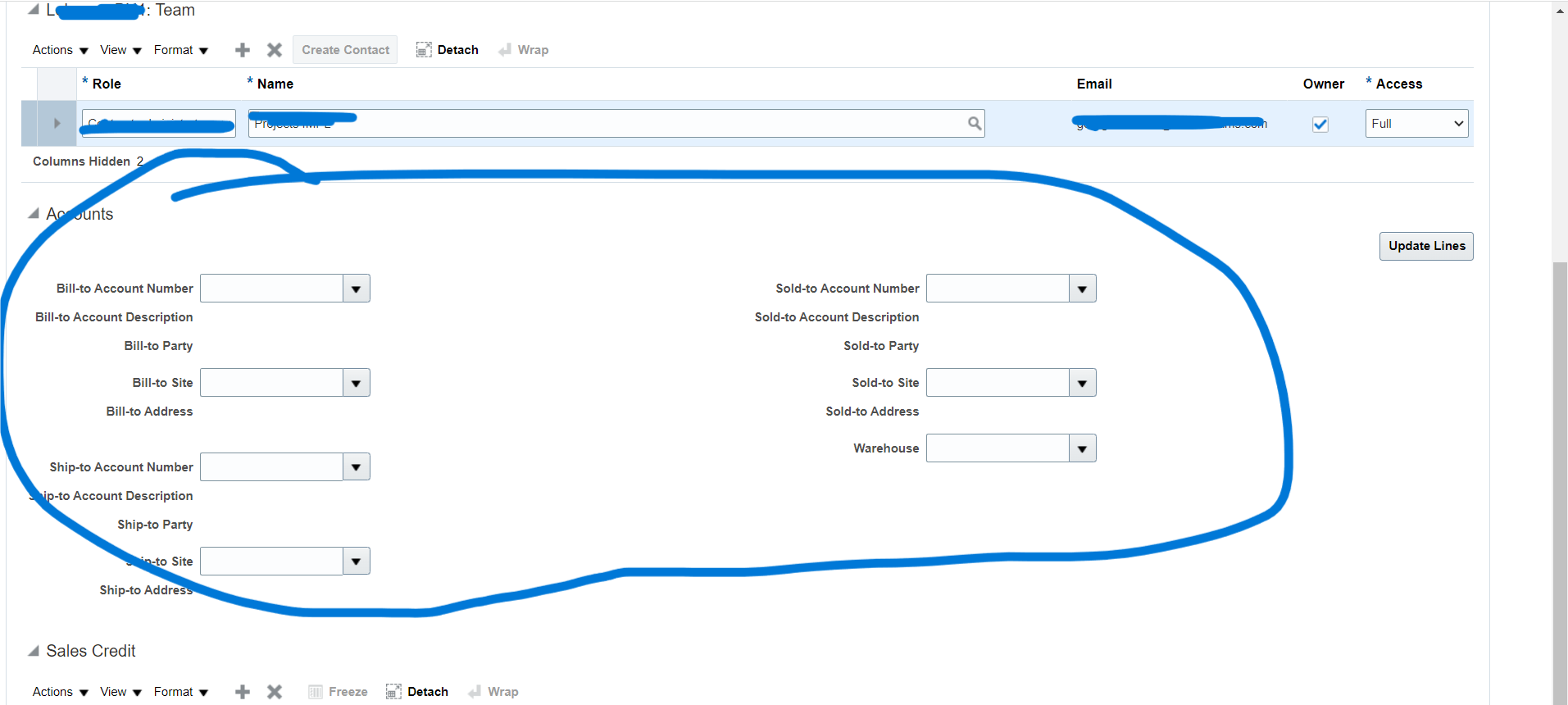Click Wrap in the Sales Credit toolbar
Image resolution: width=1568 pixels, height=705 pixels.
493,692
